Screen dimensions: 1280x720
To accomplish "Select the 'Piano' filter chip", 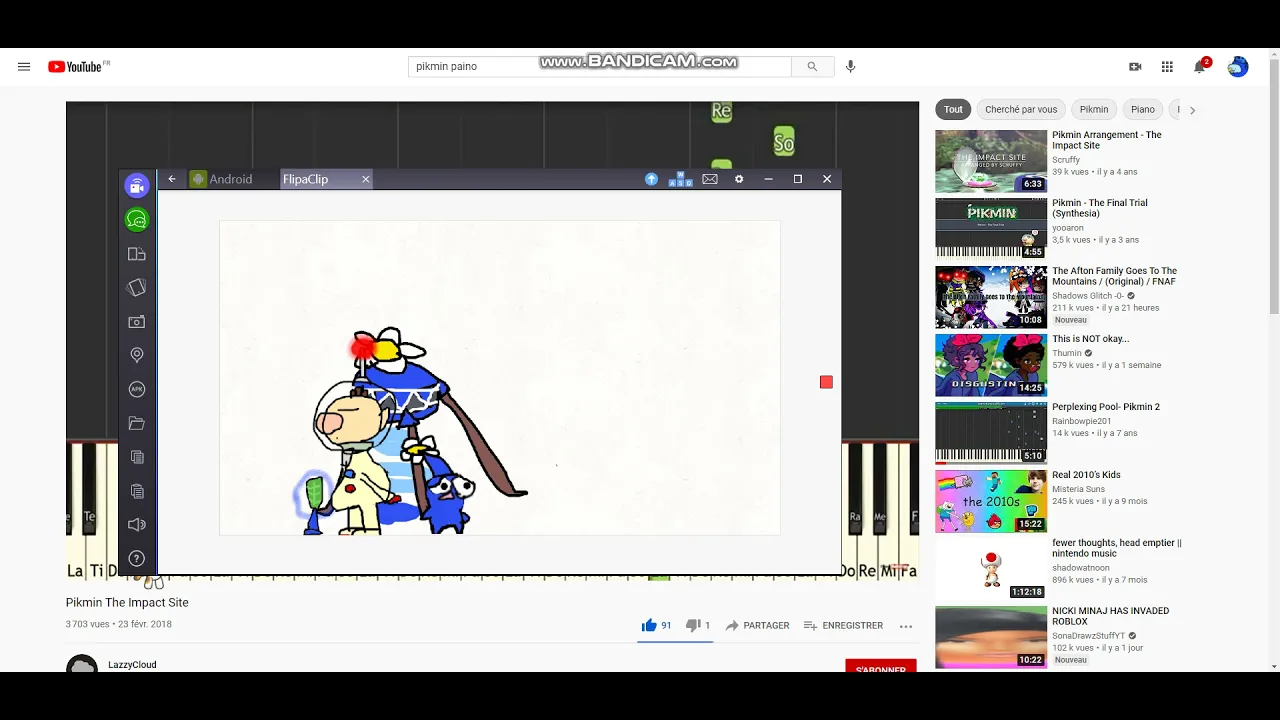I will [1143, 109].
